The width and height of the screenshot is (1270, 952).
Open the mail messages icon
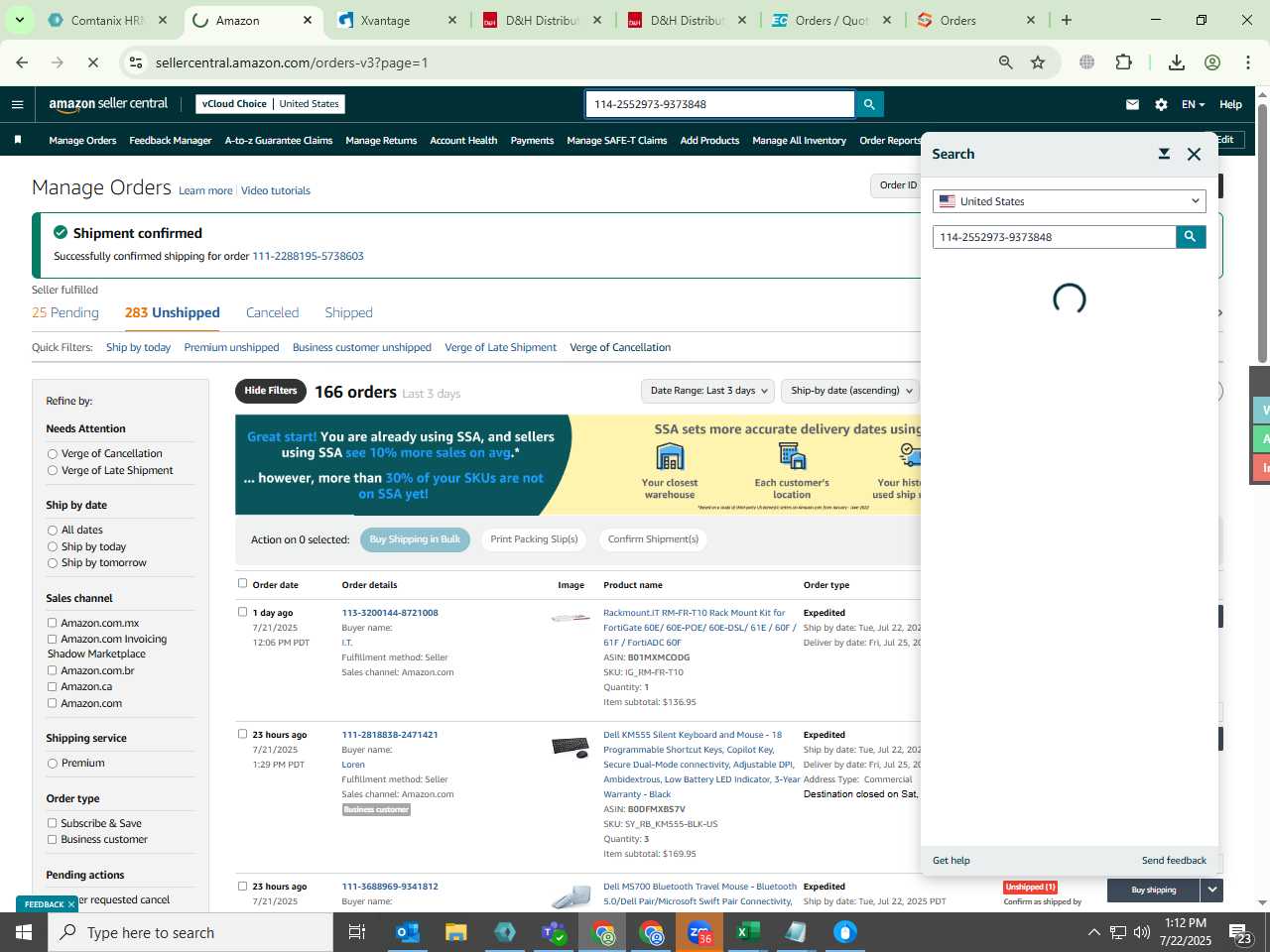1132,104
